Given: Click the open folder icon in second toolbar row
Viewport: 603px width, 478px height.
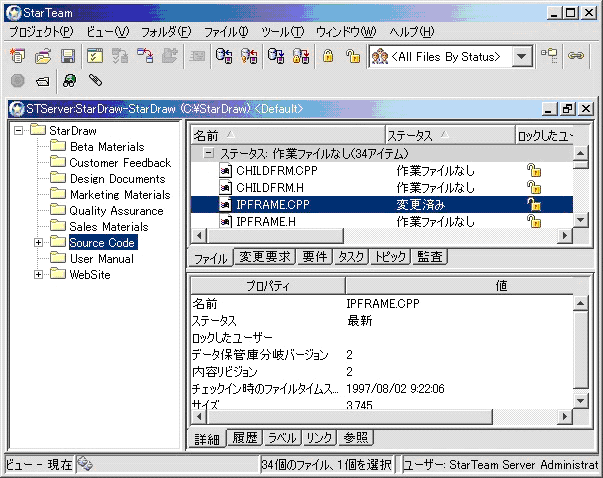Looking at the screenshot, I should [43, 81].
